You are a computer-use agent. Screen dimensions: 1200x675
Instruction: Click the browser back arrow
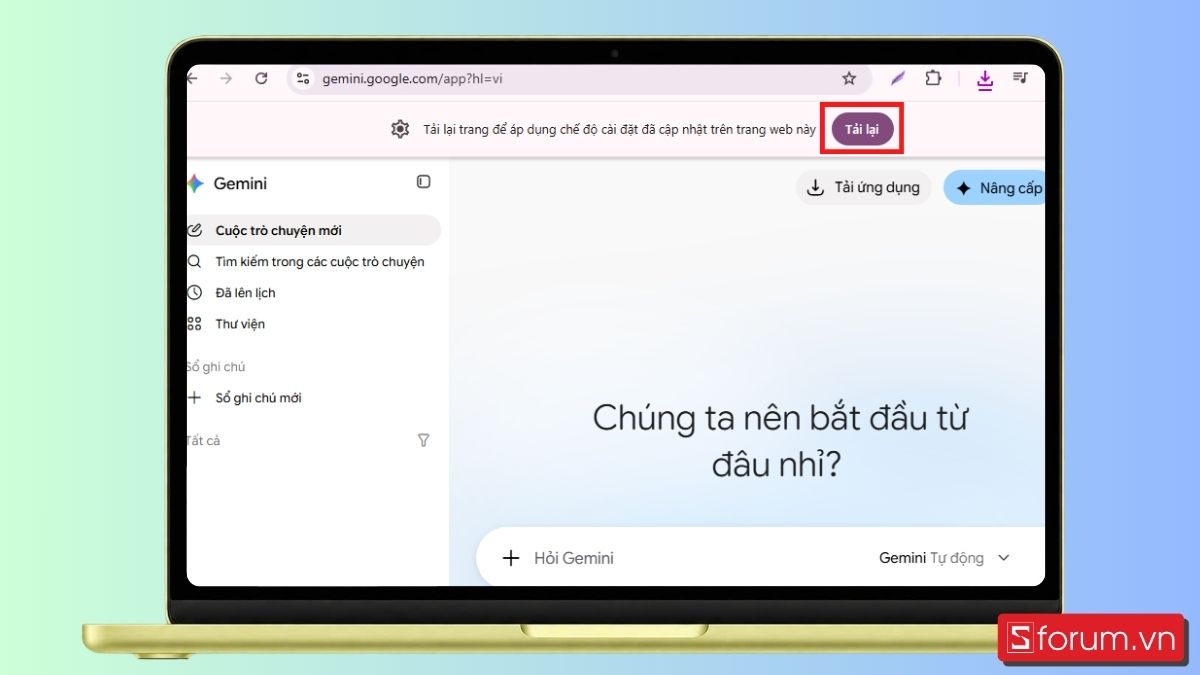pyautogui.click(x=192, y=78)
